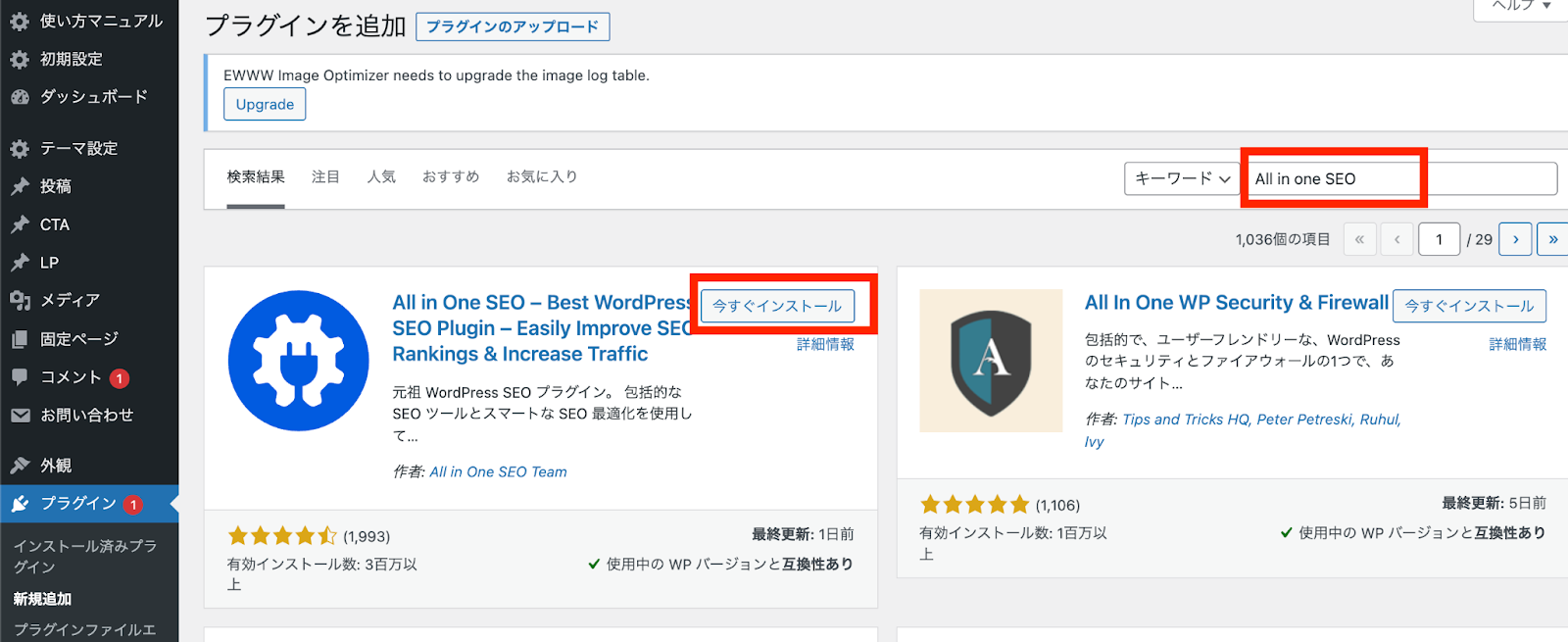Select 新規追加 submenu item

(42, 599)
